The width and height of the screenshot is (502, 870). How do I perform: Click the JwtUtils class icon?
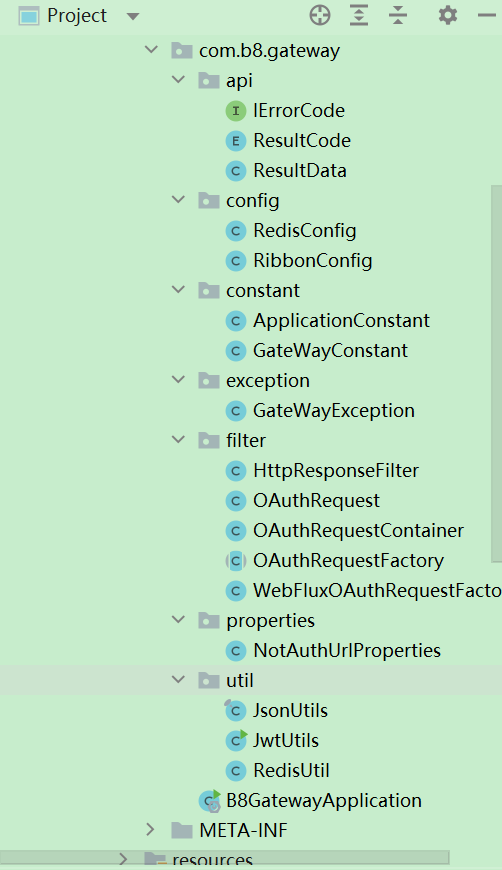click(x=236, y=741)
